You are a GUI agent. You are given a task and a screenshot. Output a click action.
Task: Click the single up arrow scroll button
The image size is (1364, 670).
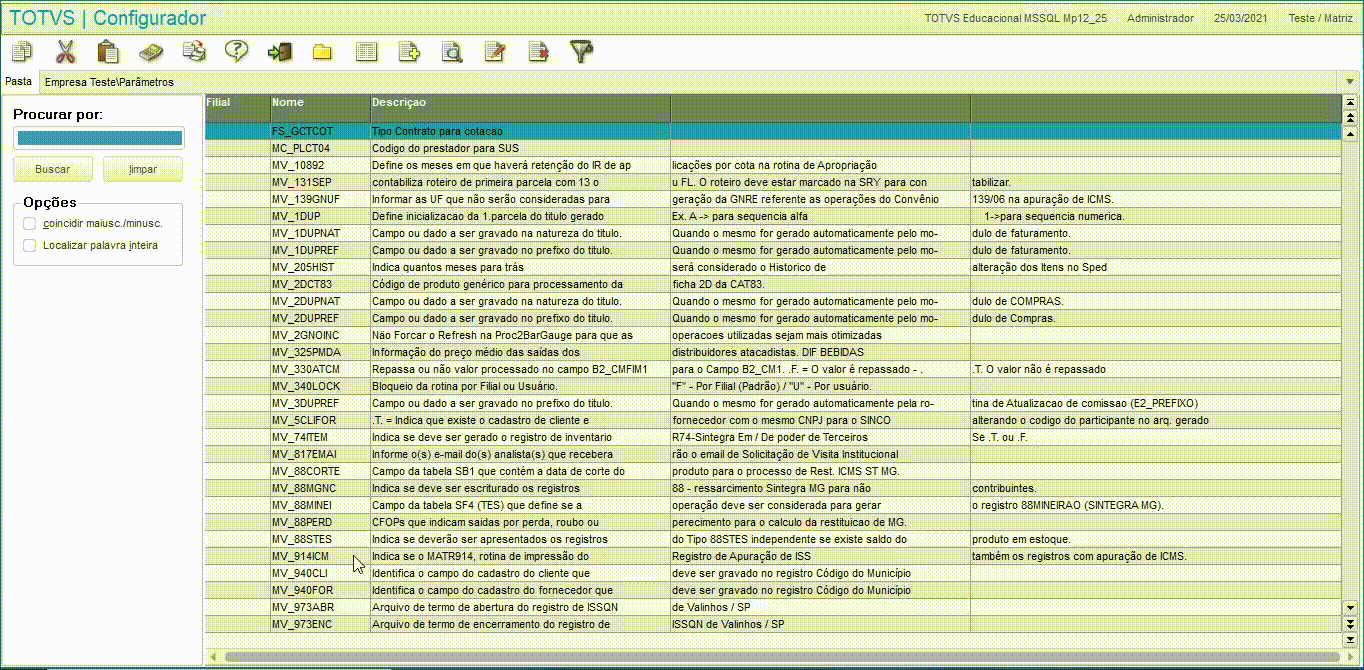[1349, 132]
